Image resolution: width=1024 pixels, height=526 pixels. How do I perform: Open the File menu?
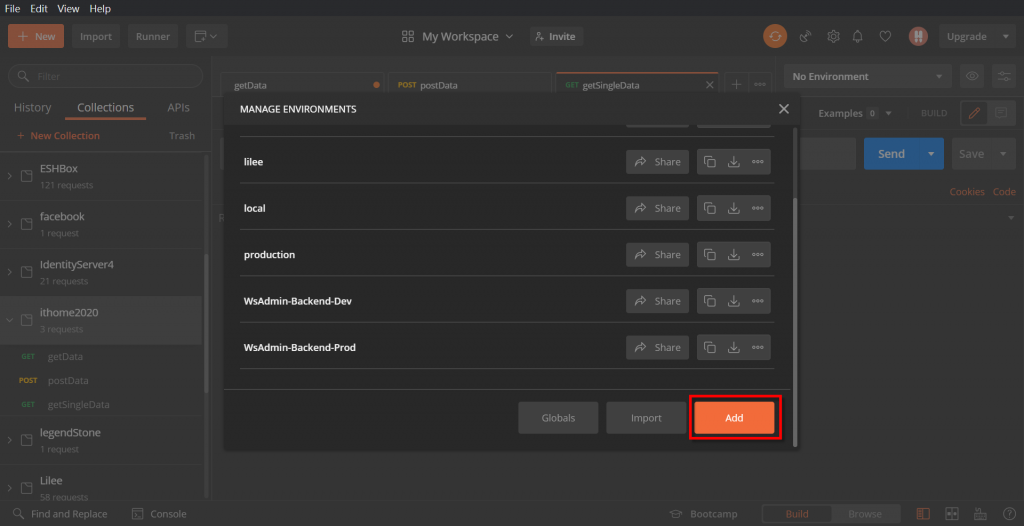tap(13, 8)
